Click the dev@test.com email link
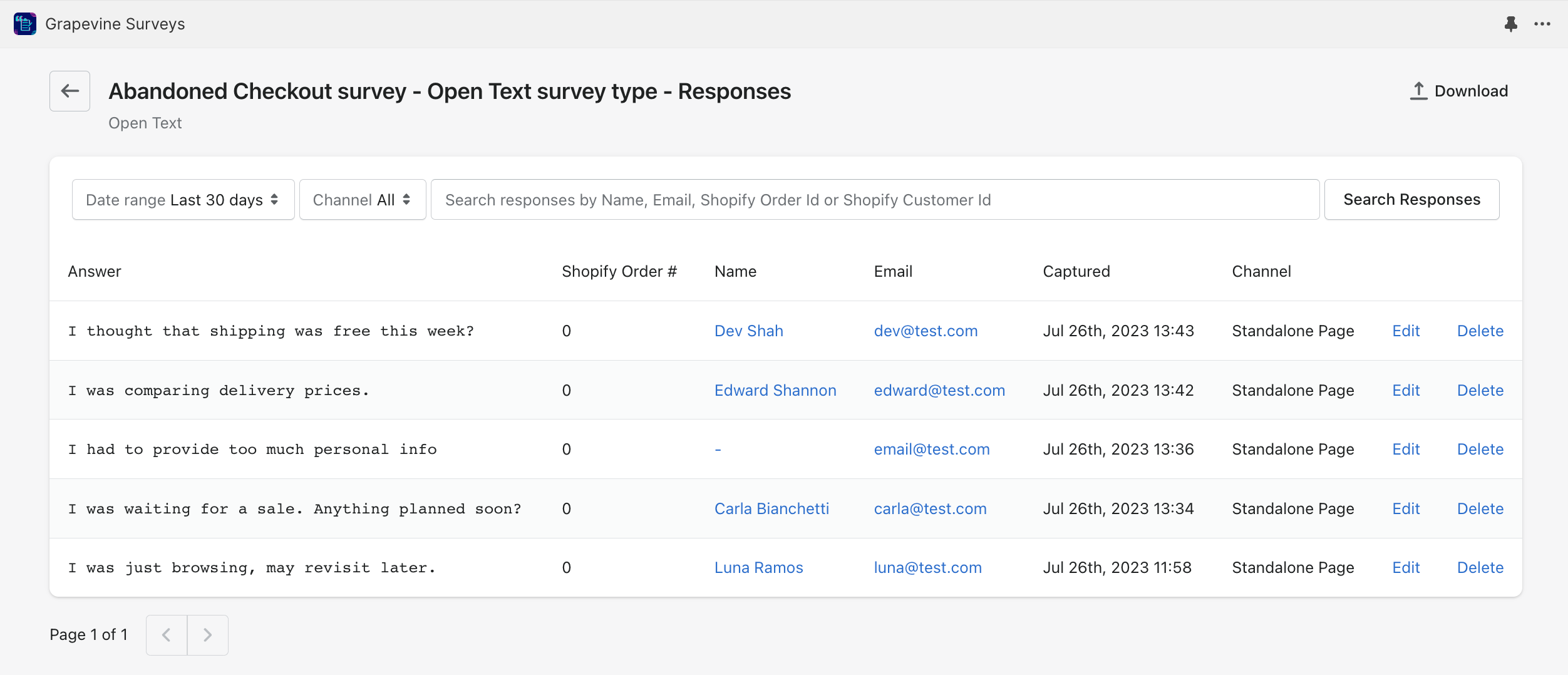 (926, 331)
